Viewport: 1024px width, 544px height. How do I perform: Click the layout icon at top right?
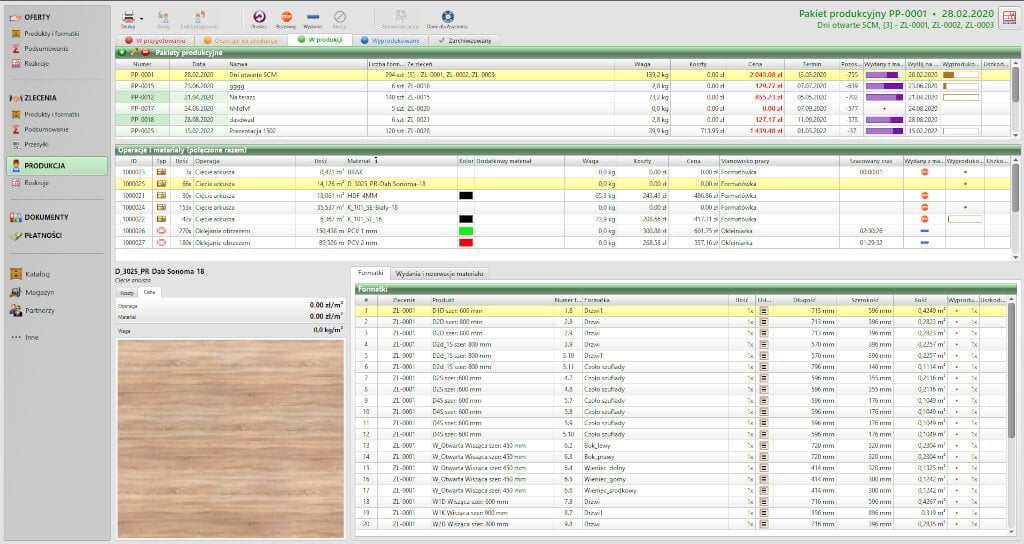(x=1010, y=18)
